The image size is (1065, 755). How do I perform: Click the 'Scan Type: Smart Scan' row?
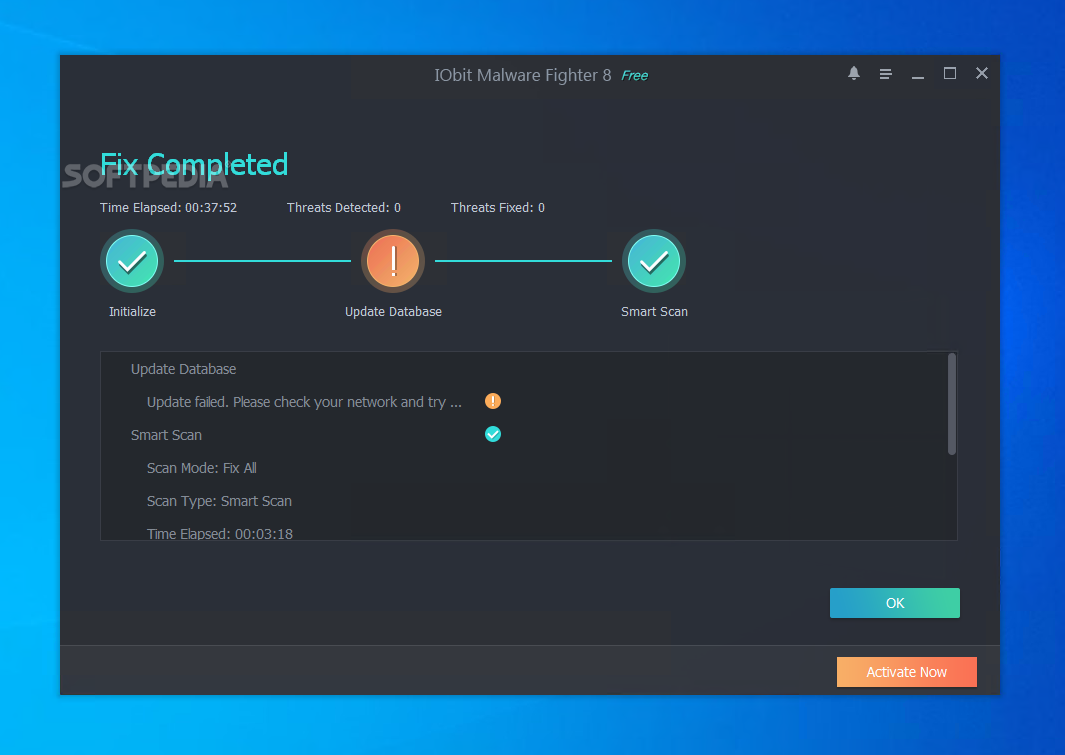(x=219, y=501)
